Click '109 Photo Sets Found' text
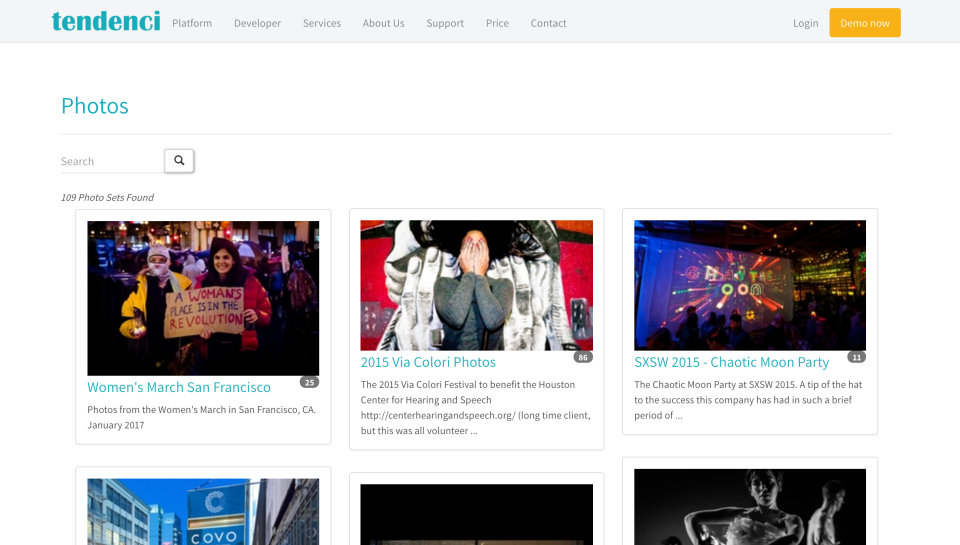This screenshot has width=960, height=545. (x=107, y=197)
